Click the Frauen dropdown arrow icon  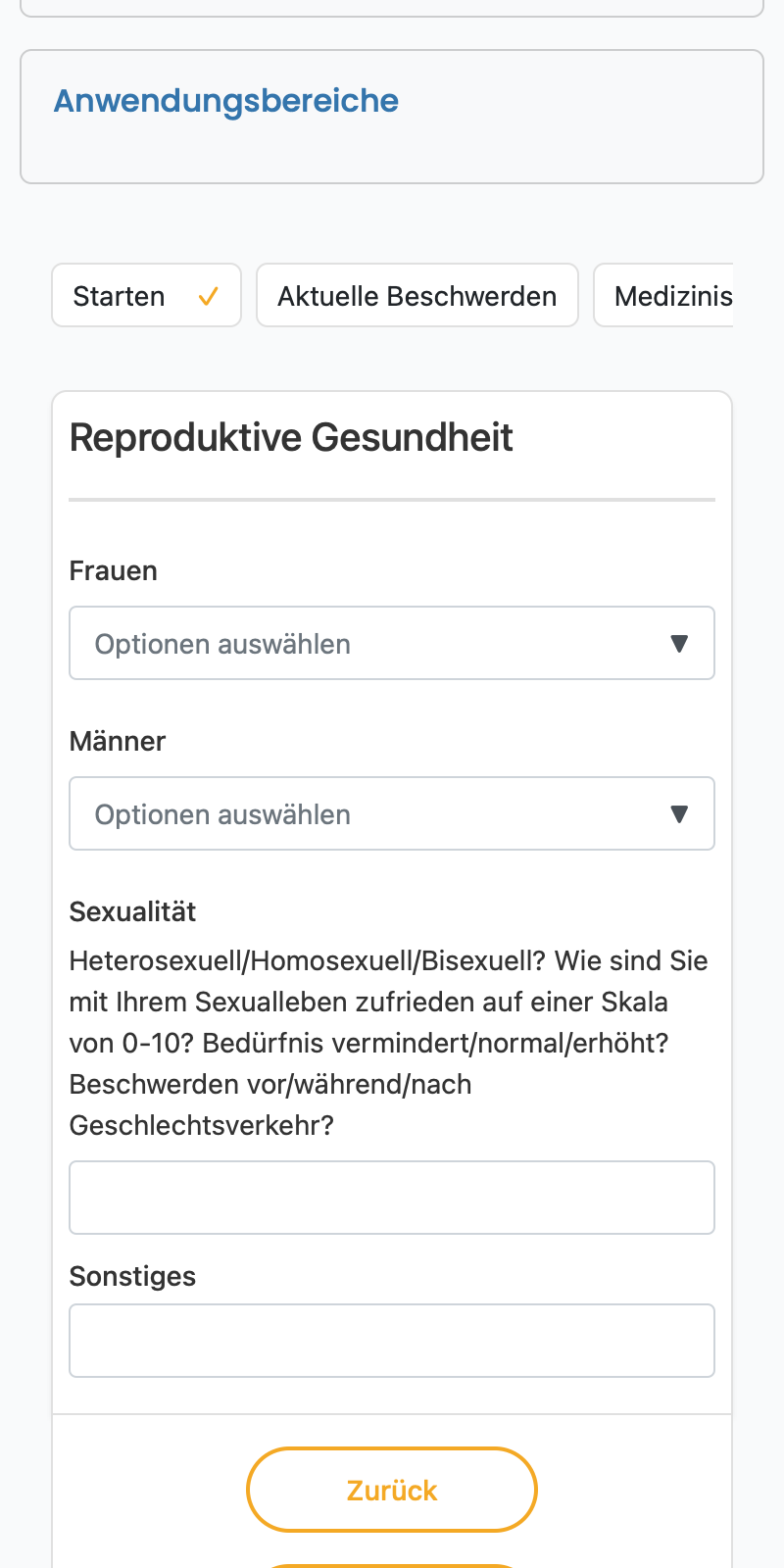(679, 644)
